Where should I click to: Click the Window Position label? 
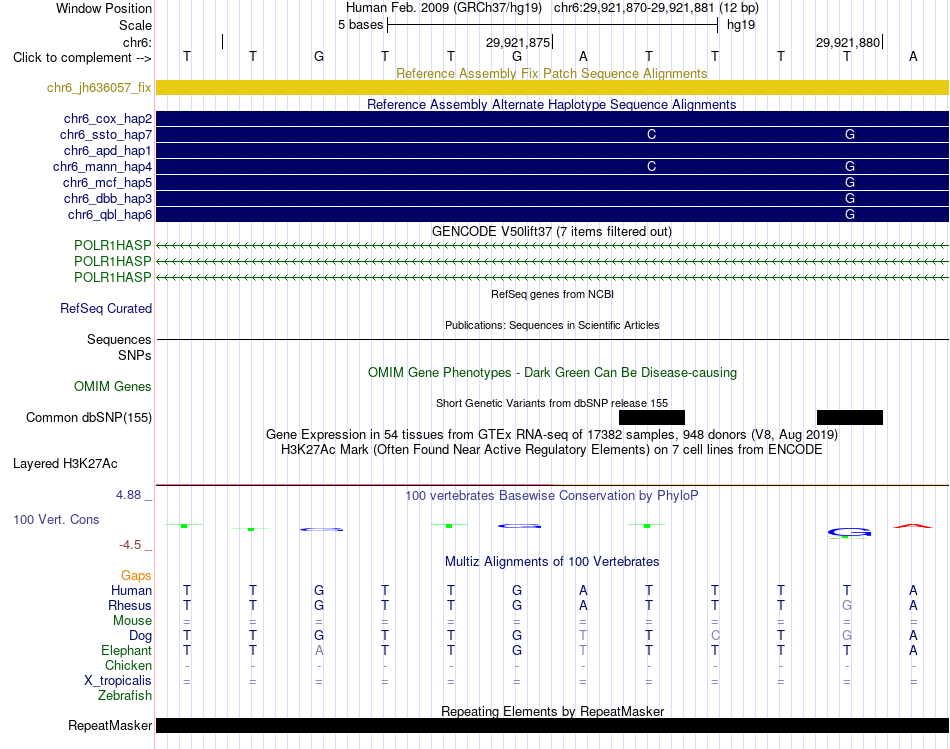coord(104,8)
